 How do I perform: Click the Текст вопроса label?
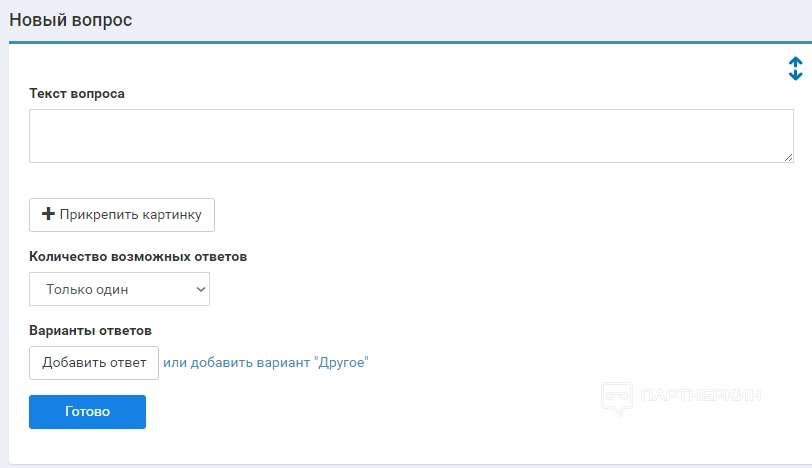pyautogui.click(x=77, y=93)
